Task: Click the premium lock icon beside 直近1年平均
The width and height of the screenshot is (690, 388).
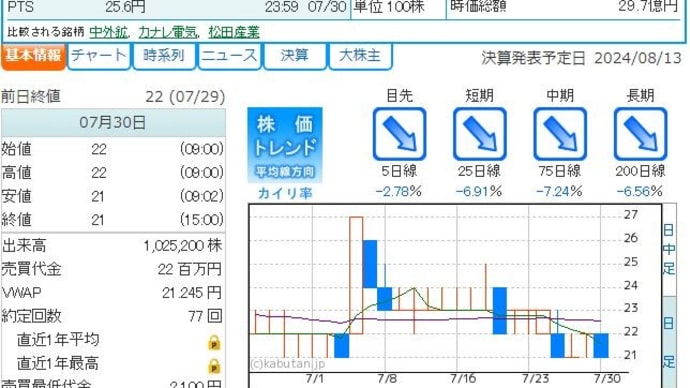Action: [x=214, y=342]
